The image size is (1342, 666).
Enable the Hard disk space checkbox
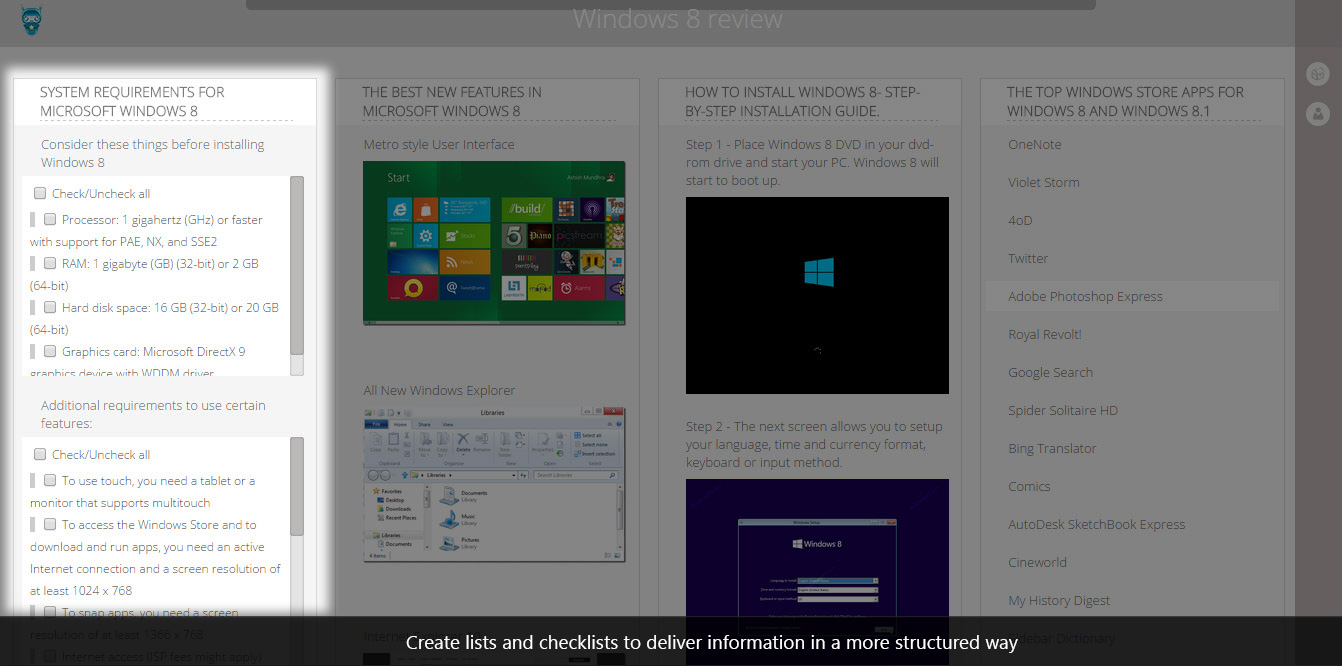(x=50, y=307)
